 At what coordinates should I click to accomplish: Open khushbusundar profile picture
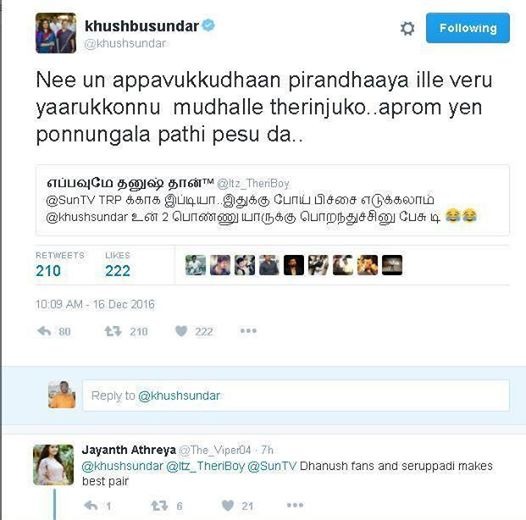[56, 33]
